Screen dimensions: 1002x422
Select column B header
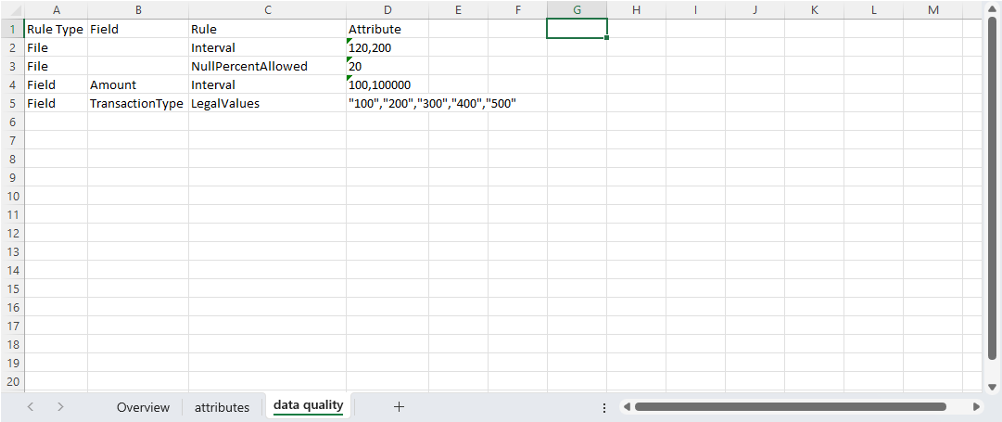pyautogui.click(x=138, y=10)
